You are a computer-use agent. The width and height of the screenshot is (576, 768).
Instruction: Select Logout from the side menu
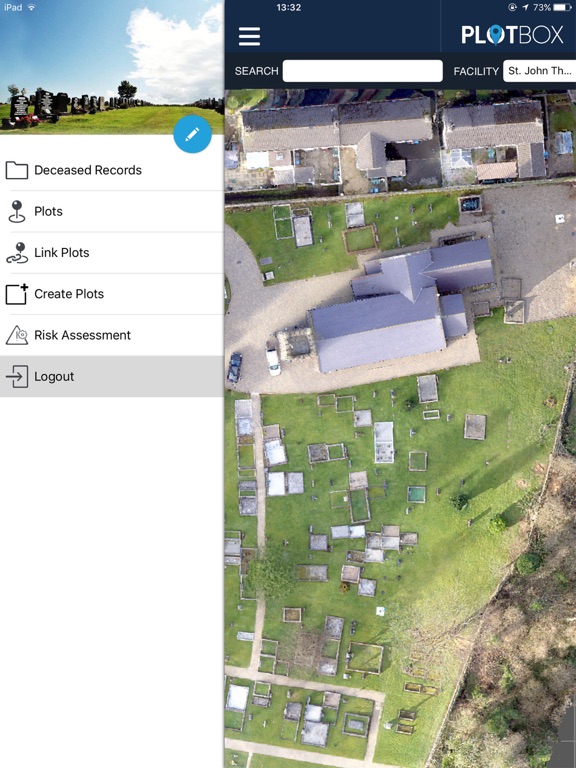[x=112, y=376]
